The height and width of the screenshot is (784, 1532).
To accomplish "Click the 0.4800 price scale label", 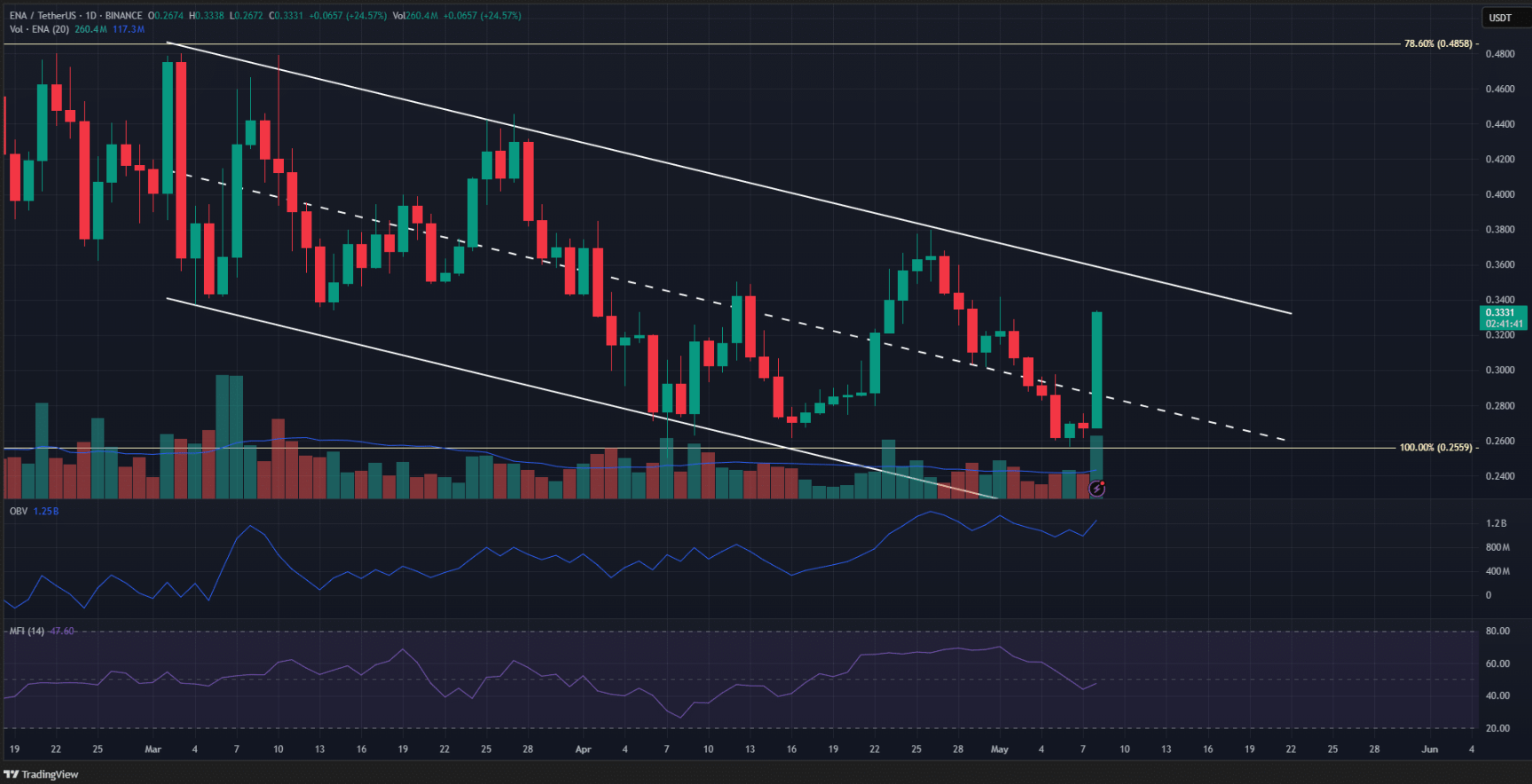I will [1500, 54].
